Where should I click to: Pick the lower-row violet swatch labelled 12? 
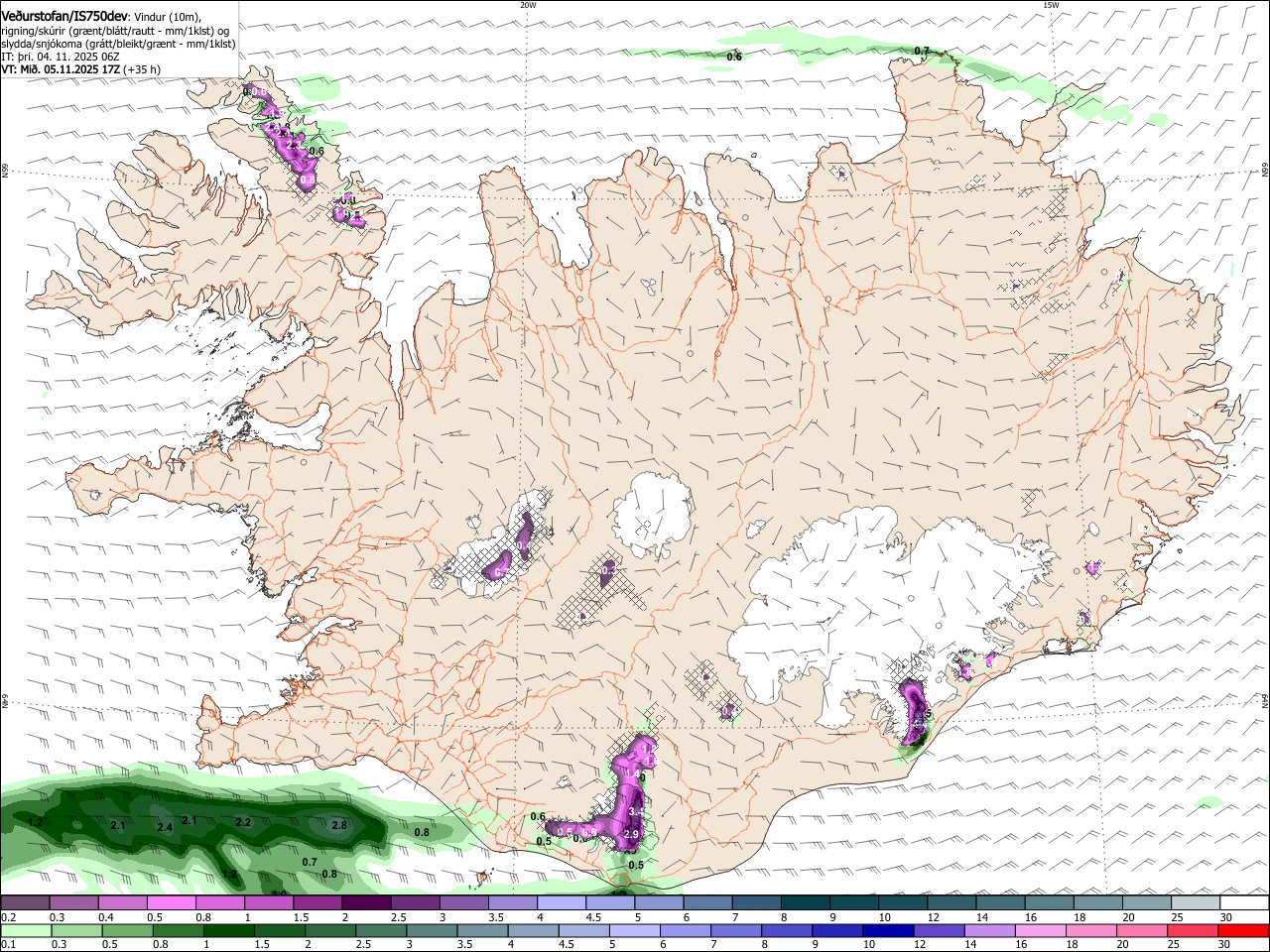[x=938, y=931]
